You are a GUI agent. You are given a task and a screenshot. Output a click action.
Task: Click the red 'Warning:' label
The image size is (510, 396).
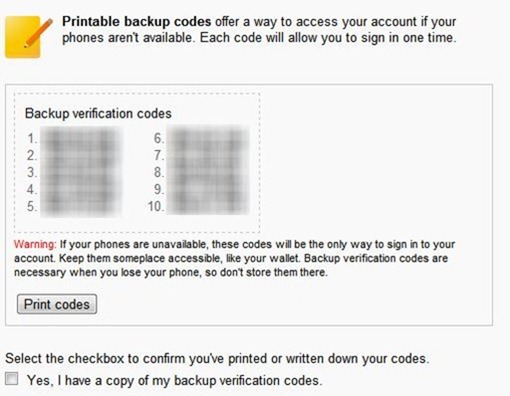pos(35,244)
